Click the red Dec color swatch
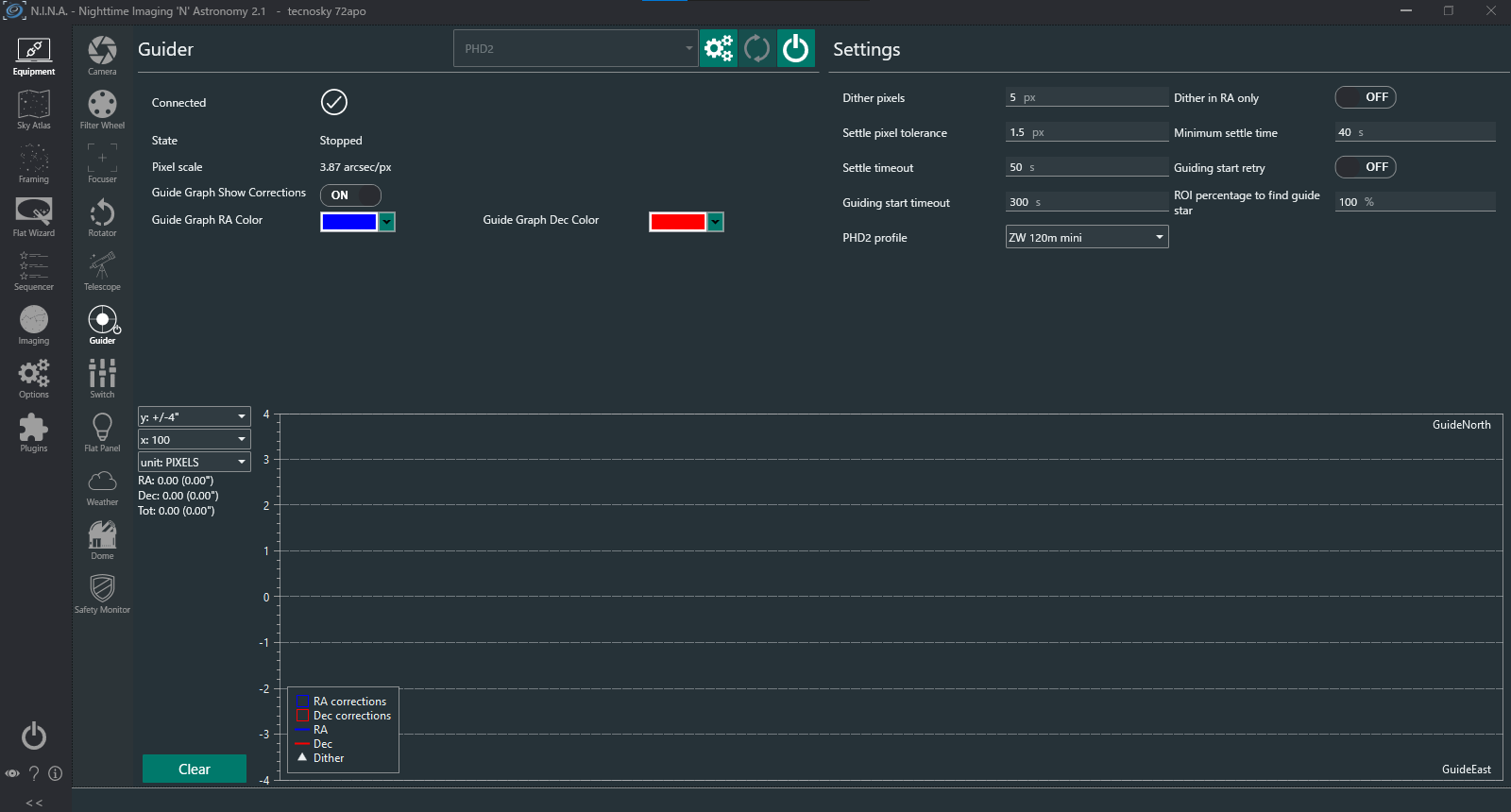Image resolution: width=1511 pixels, height=812 pixels. tap(678, 222)
